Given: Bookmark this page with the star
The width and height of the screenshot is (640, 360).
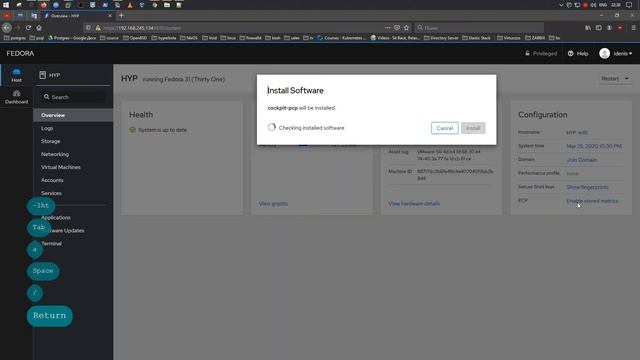Looking at the screenshot, I should (406, 28).
